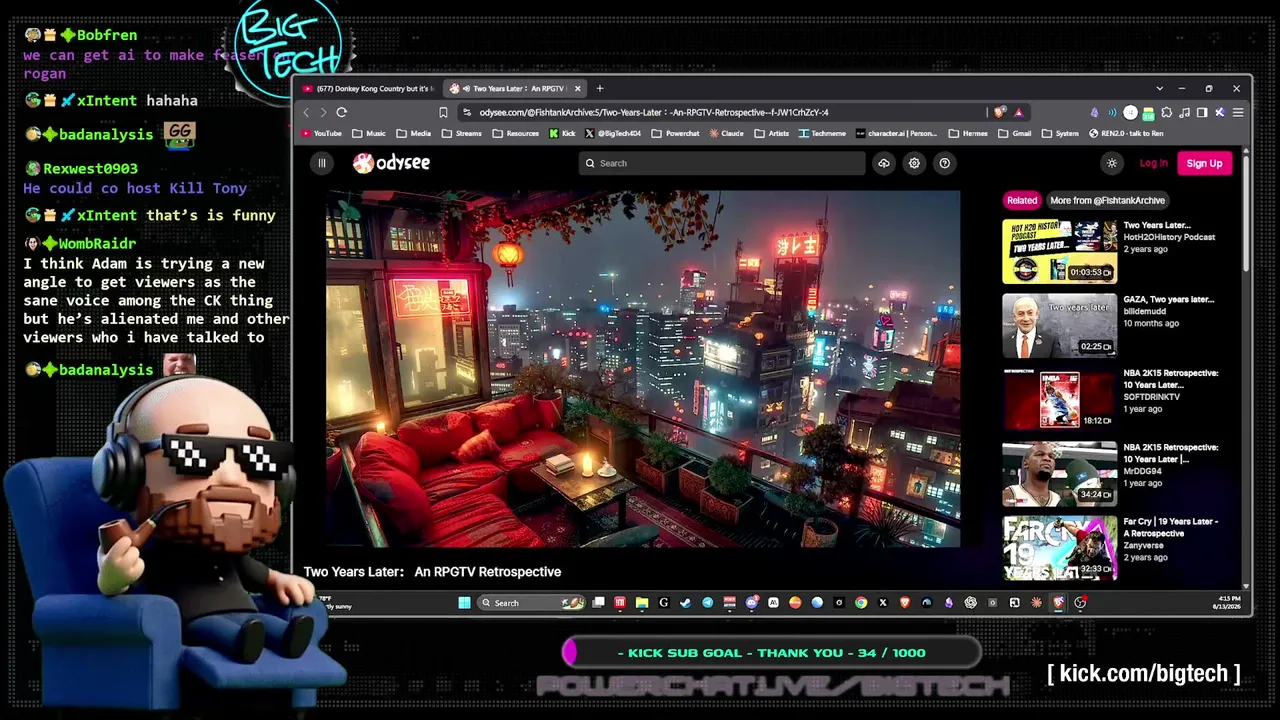This screenshot has height=720, width=1280.
Task: Open the GAZA, Two years later thumbnail
Action: [x=1059, y=326]
